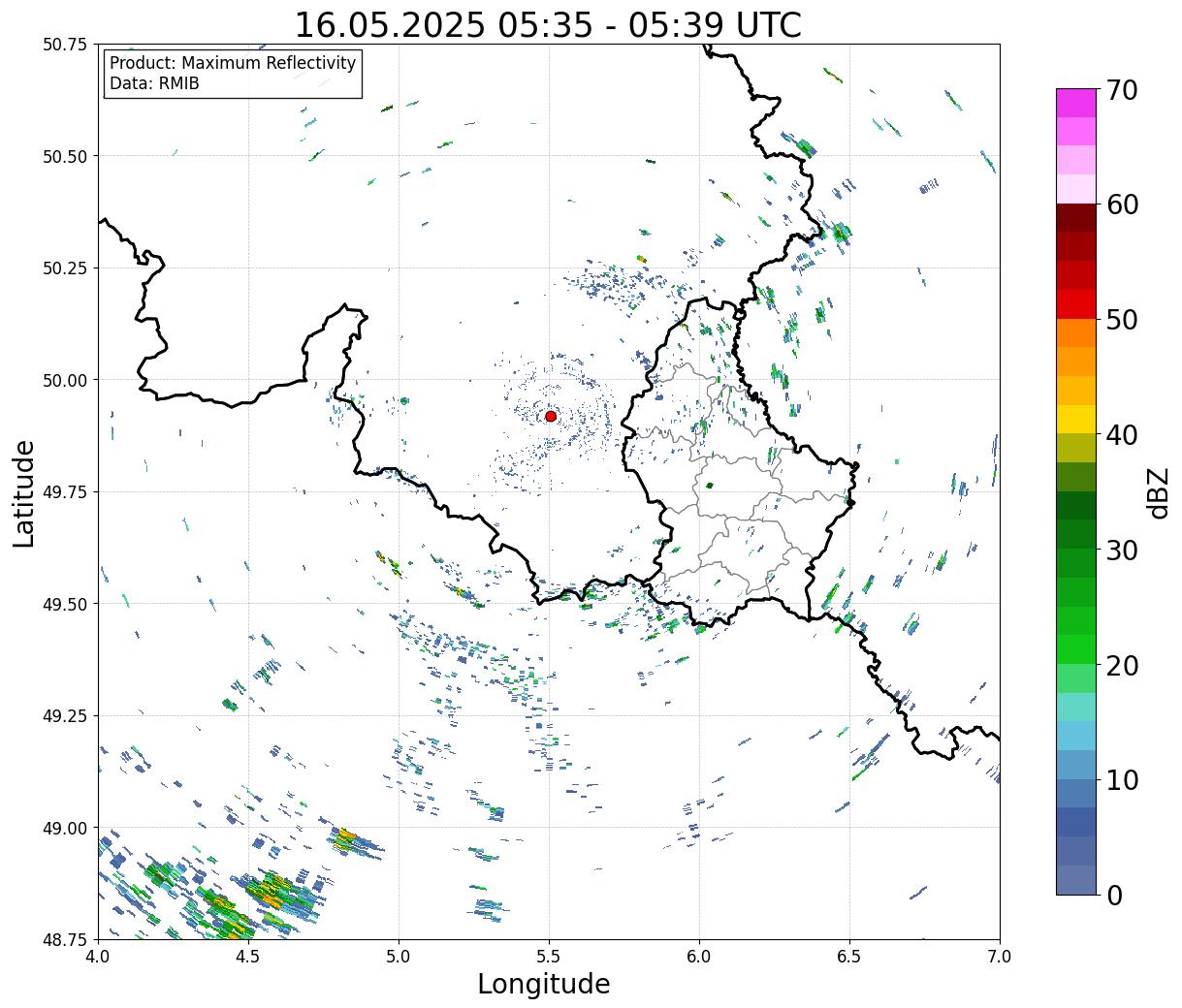Click the latitude tick label 50.75
The image size is (1182, 1008).
tap(65, 45)
